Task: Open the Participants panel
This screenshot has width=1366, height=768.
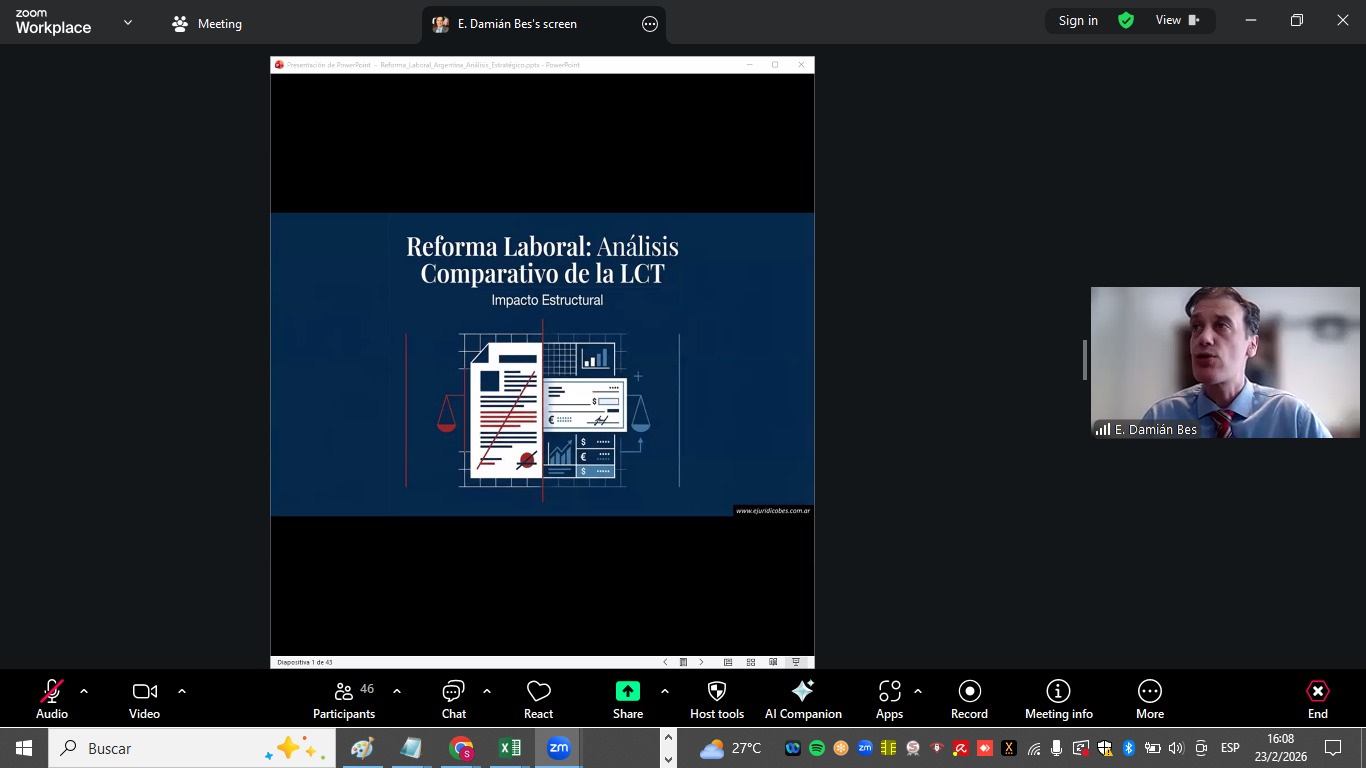Action: pyautogui.click(x=344, y=699)
